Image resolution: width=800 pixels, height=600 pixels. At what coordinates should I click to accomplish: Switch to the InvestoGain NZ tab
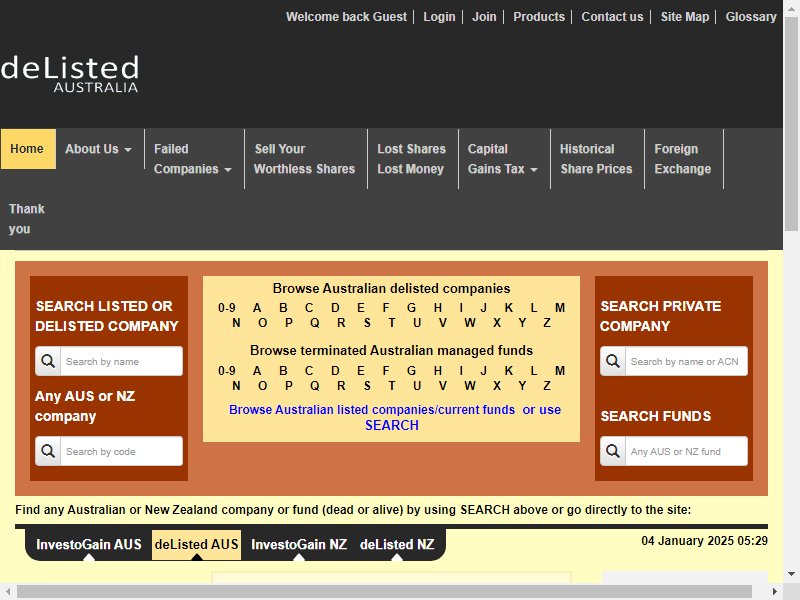(x=299, y=544)
